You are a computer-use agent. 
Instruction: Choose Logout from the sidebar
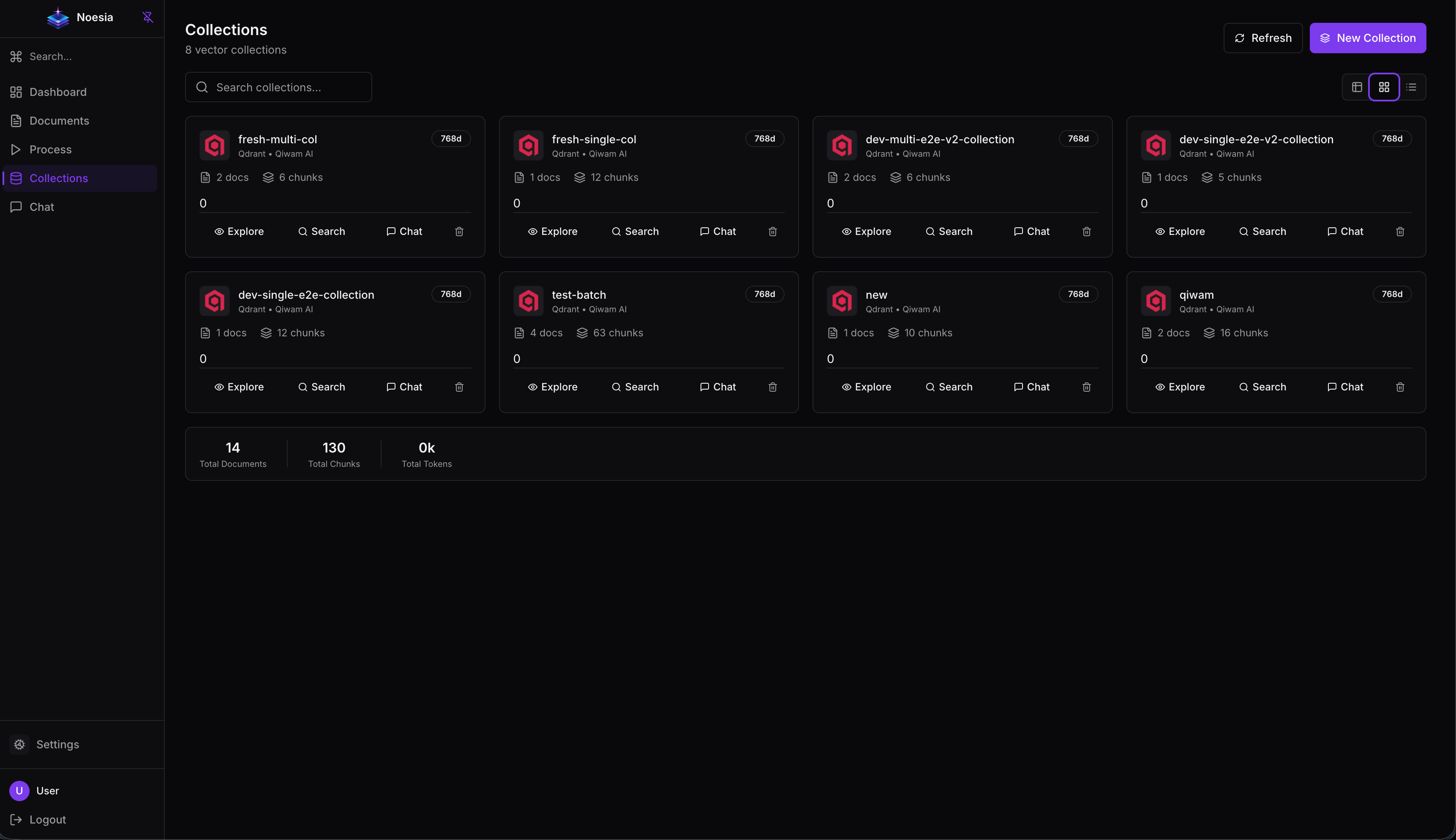coord(47,819)
